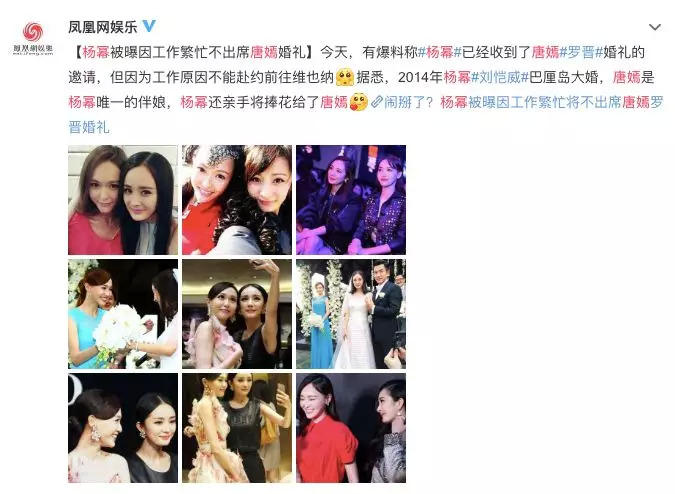Open the #刘恺威# hashtag link
Image resolution: width=675 pixels, height=494 pixels.
pos(499,77)
